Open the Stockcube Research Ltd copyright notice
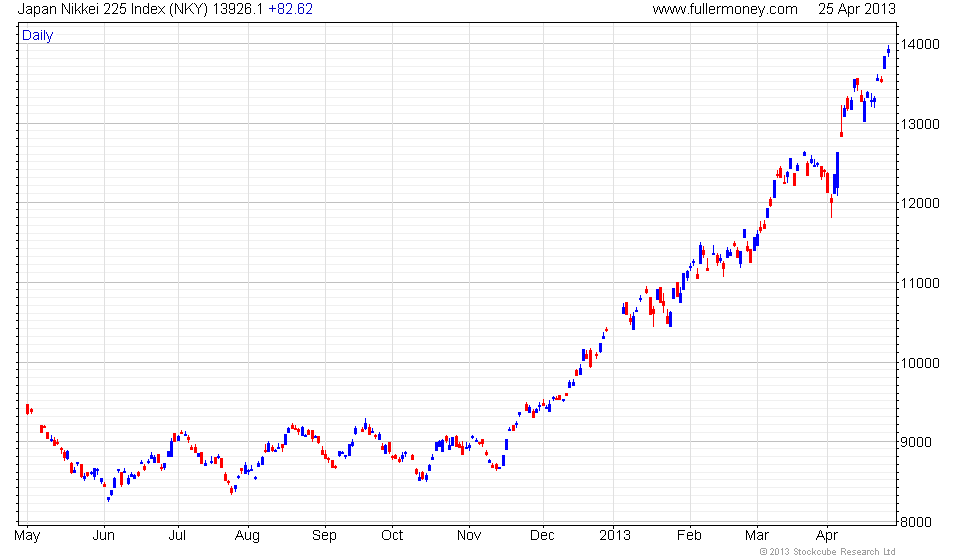This screenshot has width=980, height=560. (x=827, y=551)
